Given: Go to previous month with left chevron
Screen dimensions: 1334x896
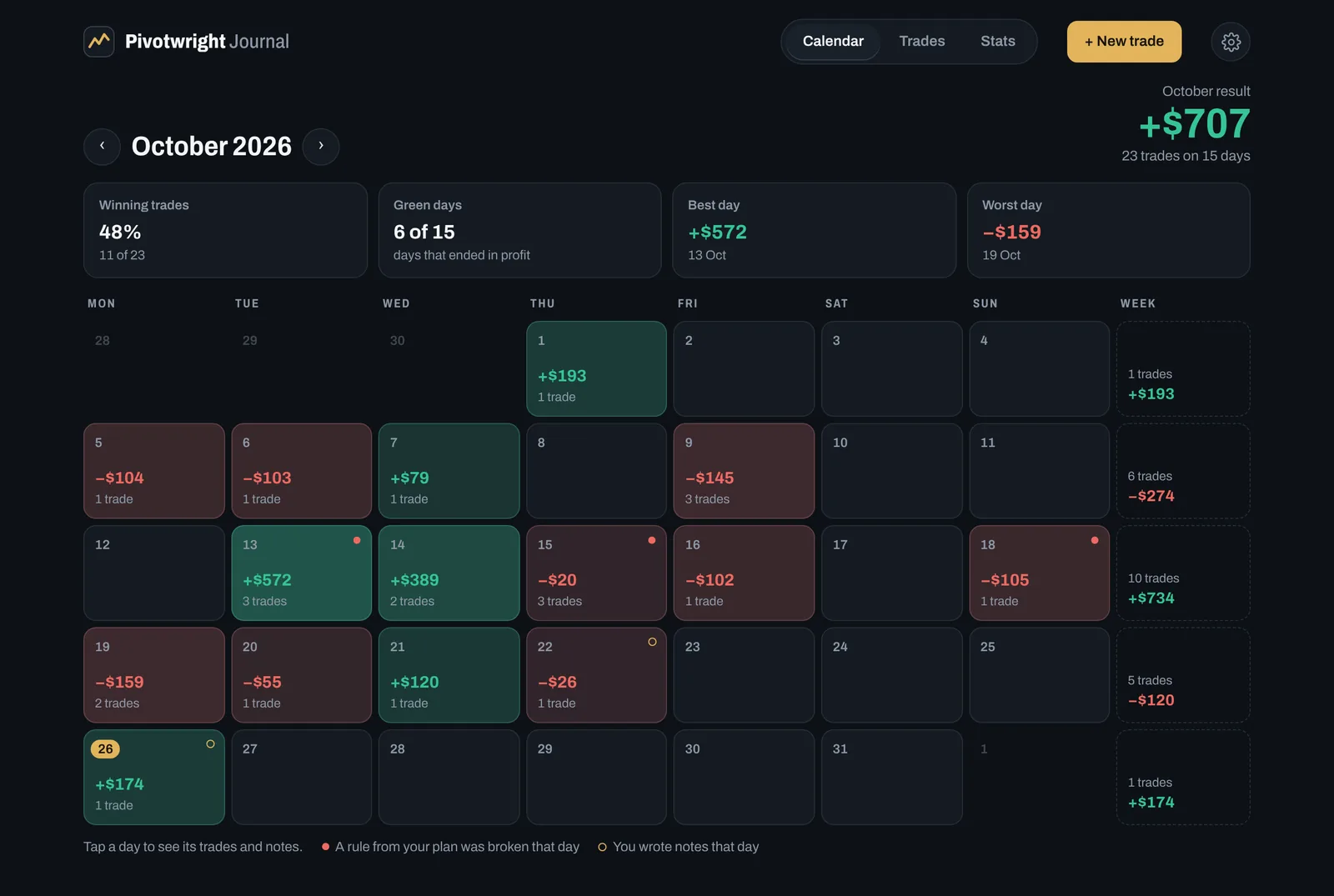Looking at the screenshot, I should (102, 146).
